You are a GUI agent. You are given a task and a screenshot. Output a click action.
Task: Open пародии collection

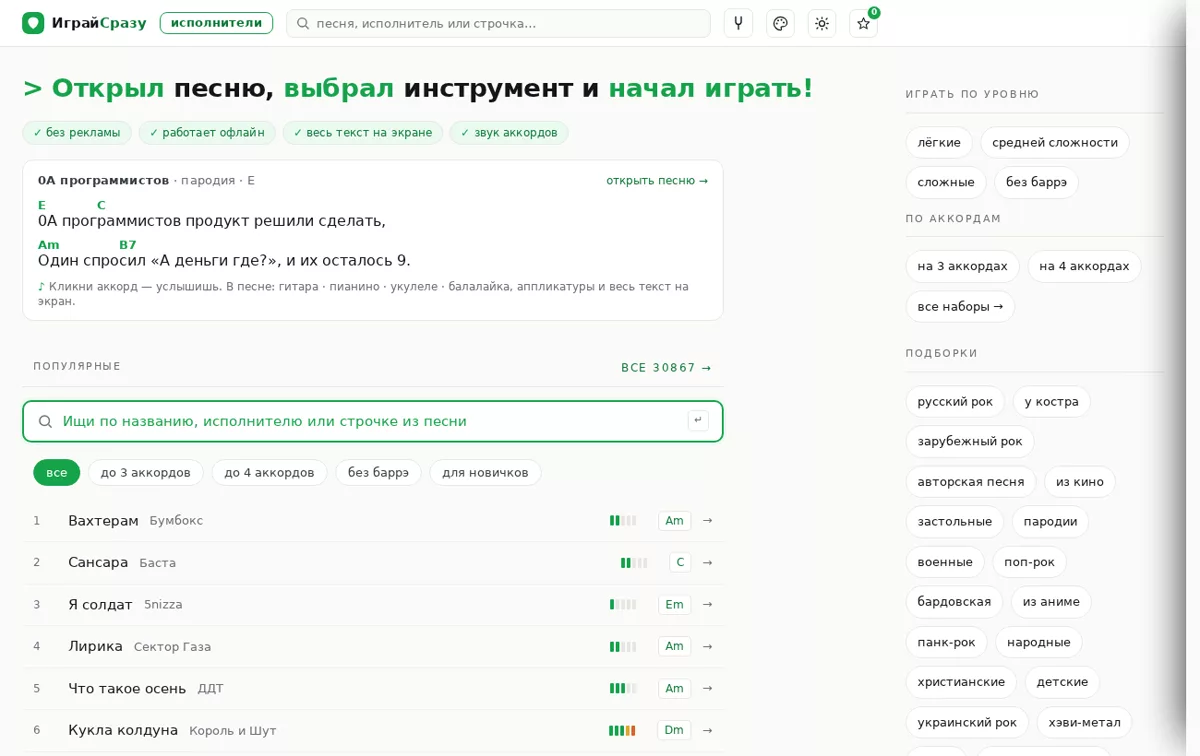1050,522
